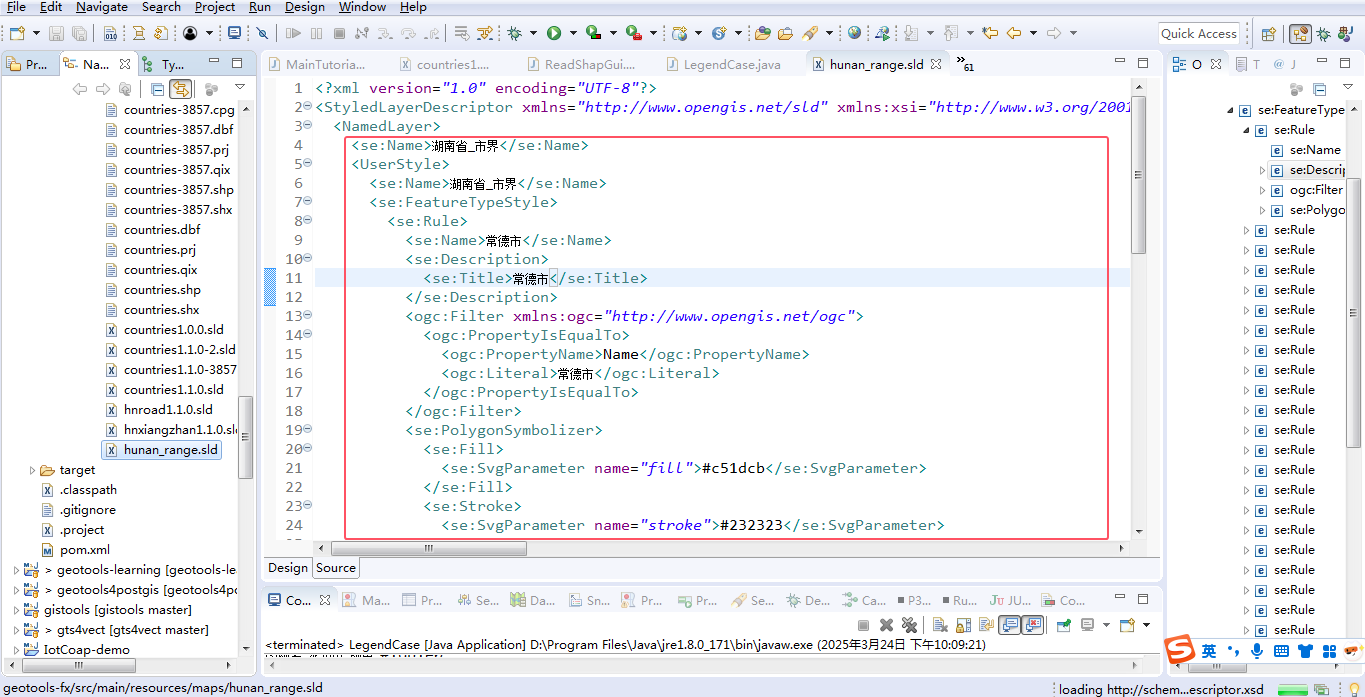Screen dimensions: 1365x697
Task: Click the Remove All Terminated Launches icon
Action: [x=909, y=625]
